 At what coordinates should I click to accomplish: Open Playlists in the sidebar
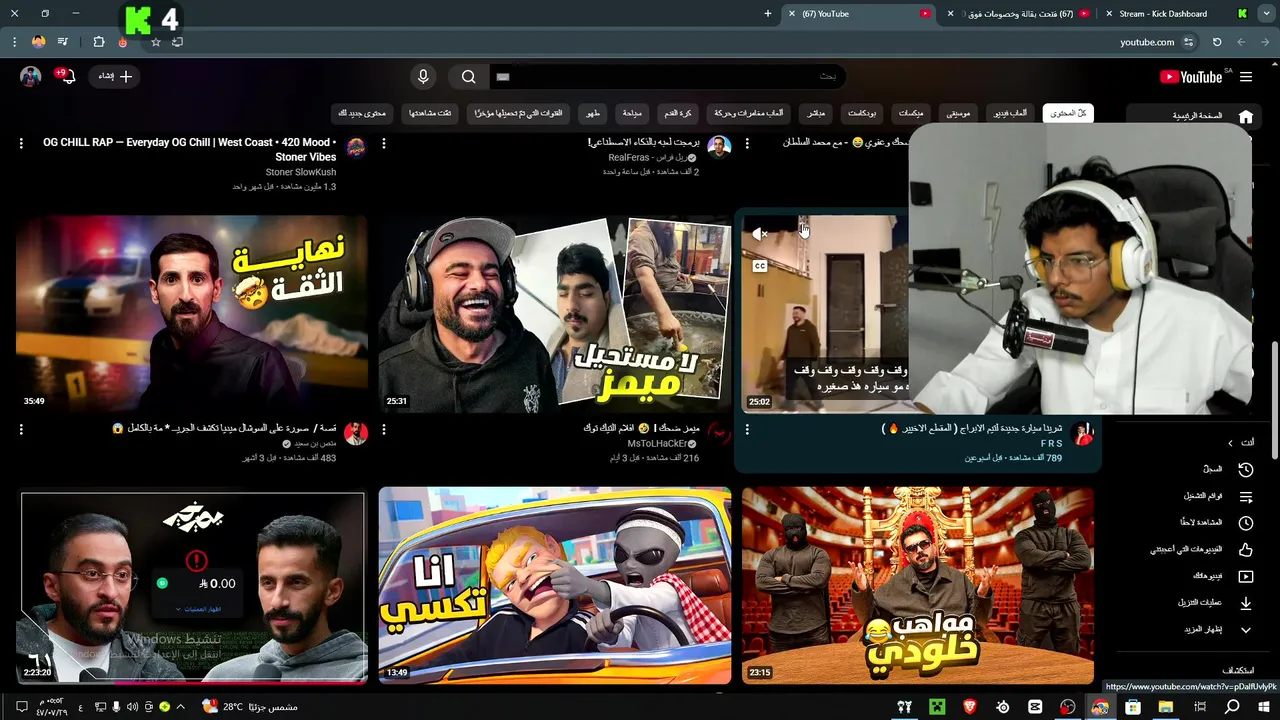coord(1217,496)
